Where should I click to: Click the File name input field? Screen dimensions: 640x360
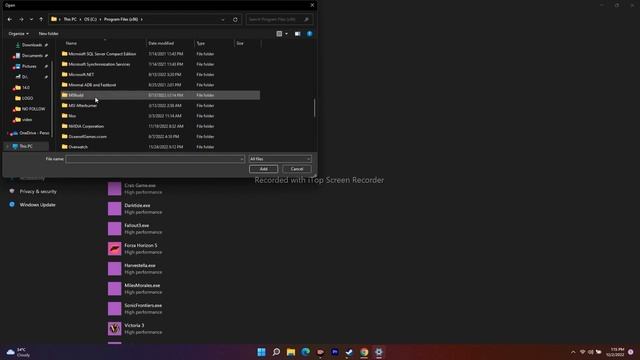(x=155, y=159)
